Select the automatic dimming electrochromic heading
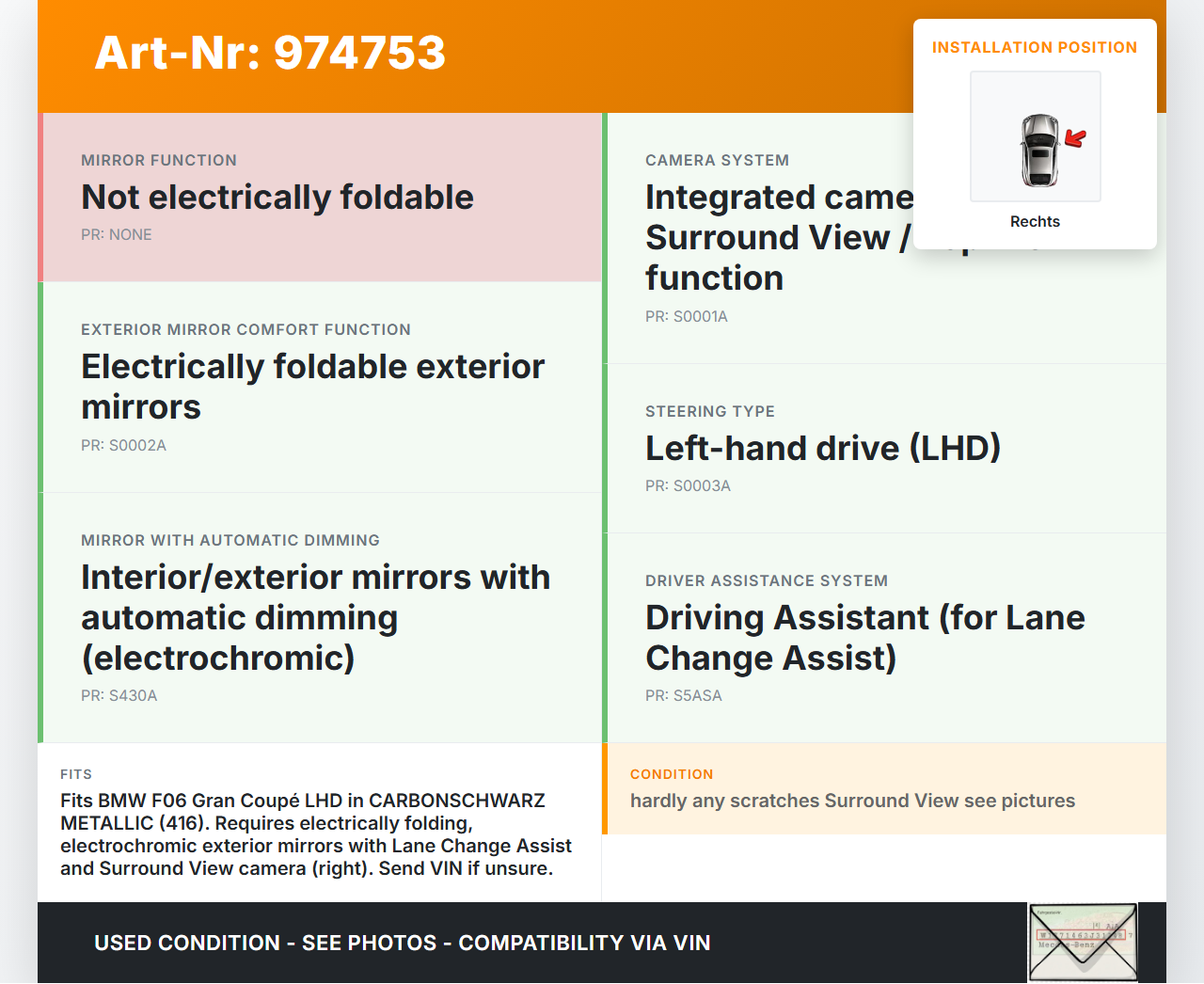 pos(315,617)
